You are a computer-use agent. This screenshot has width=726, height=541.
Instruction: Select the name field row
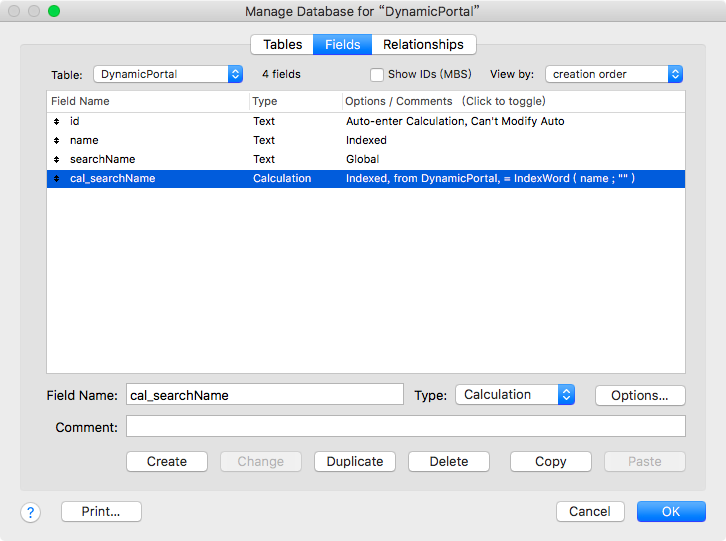pyautogui.click(x=366, y=140)
